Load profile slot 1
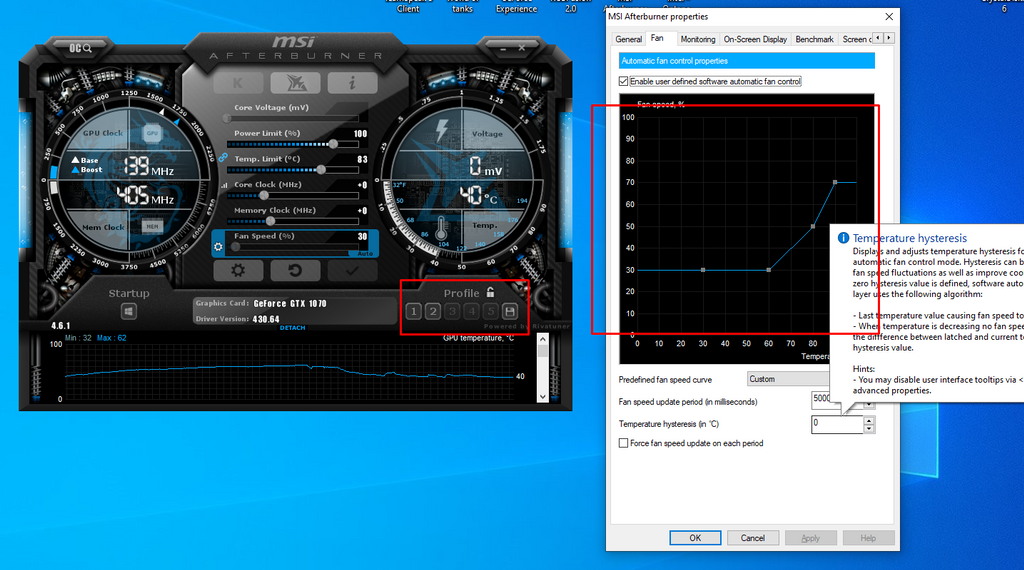Screen dimensions: 1024x570 [413, 311]
